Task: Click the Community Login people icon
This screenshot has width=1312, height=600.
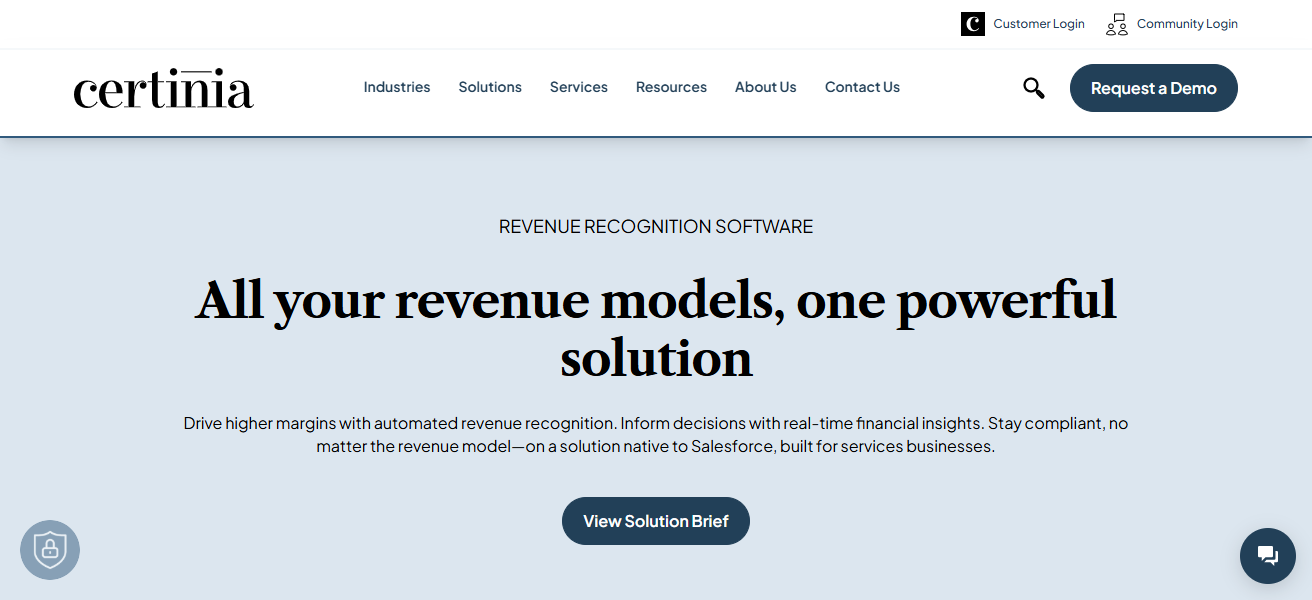Action: tap(1116, 24)
